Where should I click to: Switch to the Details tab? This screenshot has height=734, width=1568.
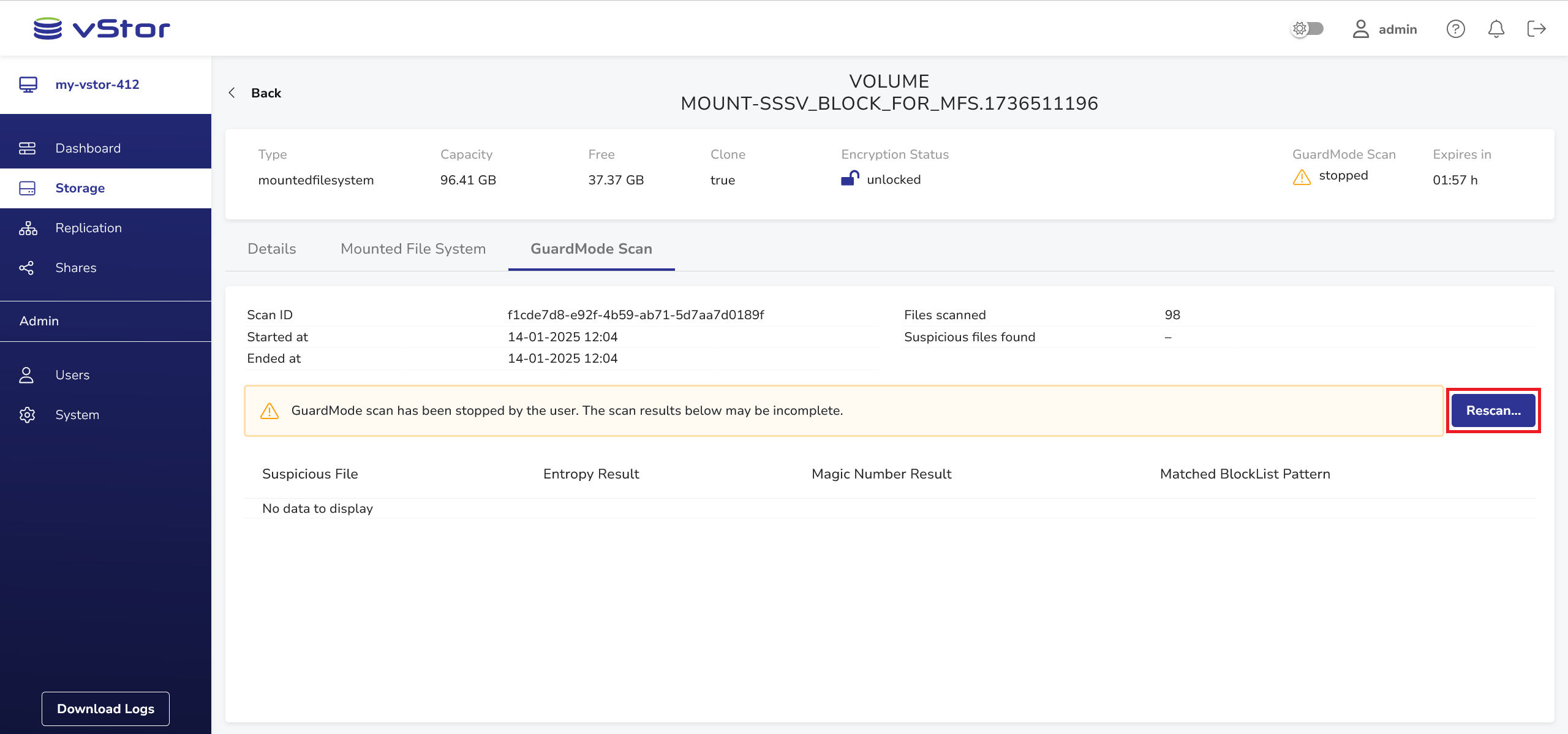[271, 249]
